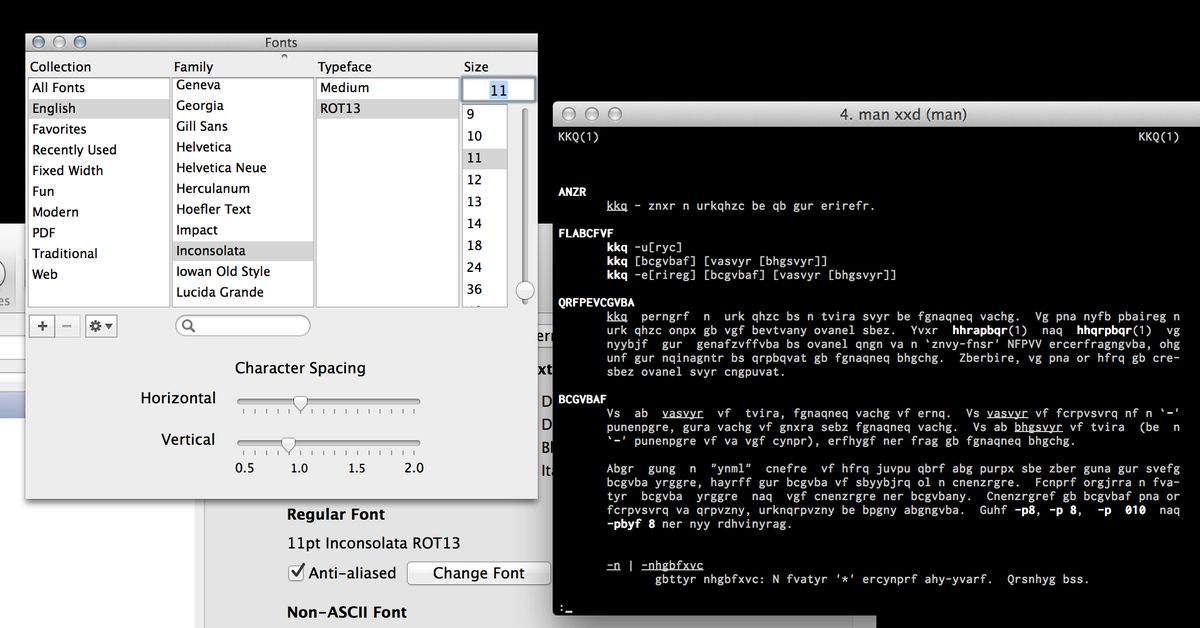
Task: Select the Recently Used collection
Action: click(74, 150)
